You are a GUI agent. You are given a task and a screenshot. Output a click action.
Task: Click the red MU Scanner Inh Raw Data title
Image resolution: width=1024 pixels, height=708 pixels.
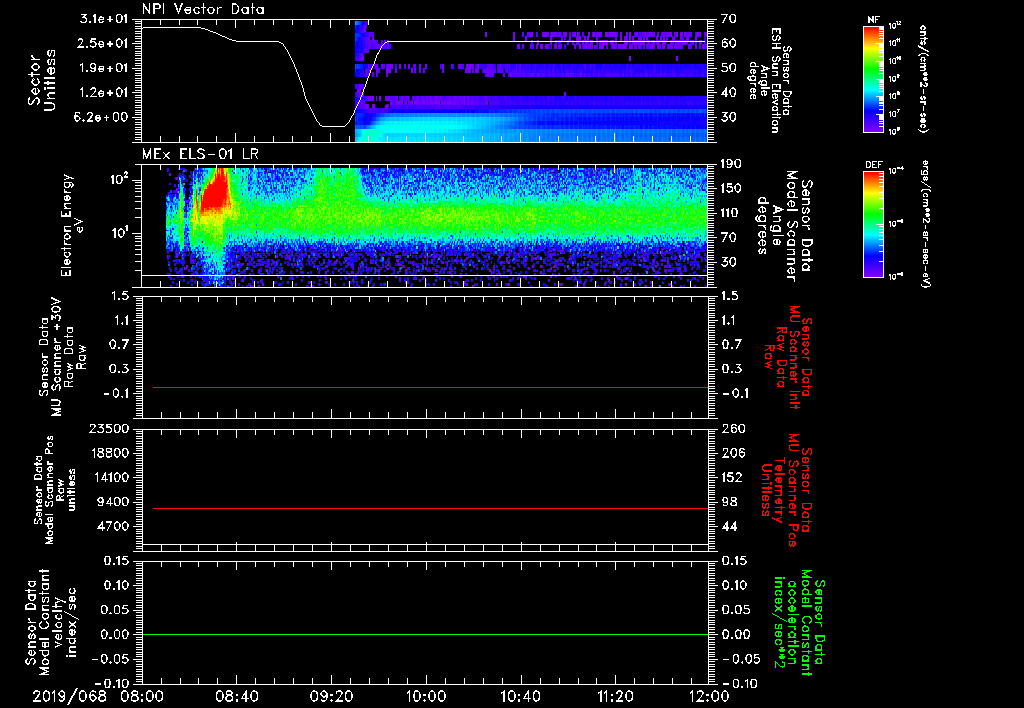788,356
